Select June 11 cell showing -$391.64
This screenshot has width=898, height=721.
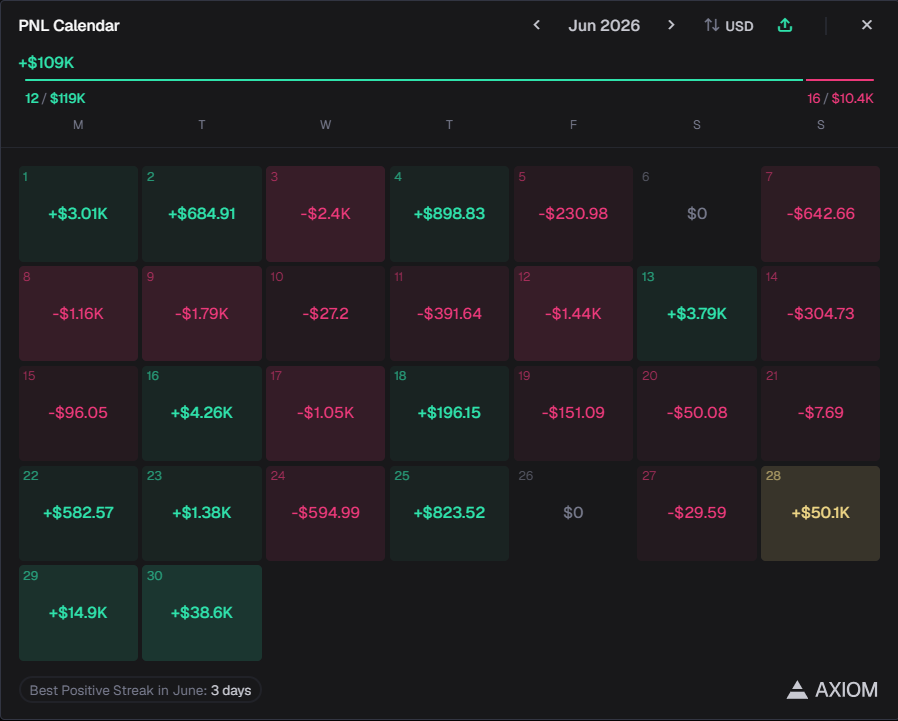[449, 313]
